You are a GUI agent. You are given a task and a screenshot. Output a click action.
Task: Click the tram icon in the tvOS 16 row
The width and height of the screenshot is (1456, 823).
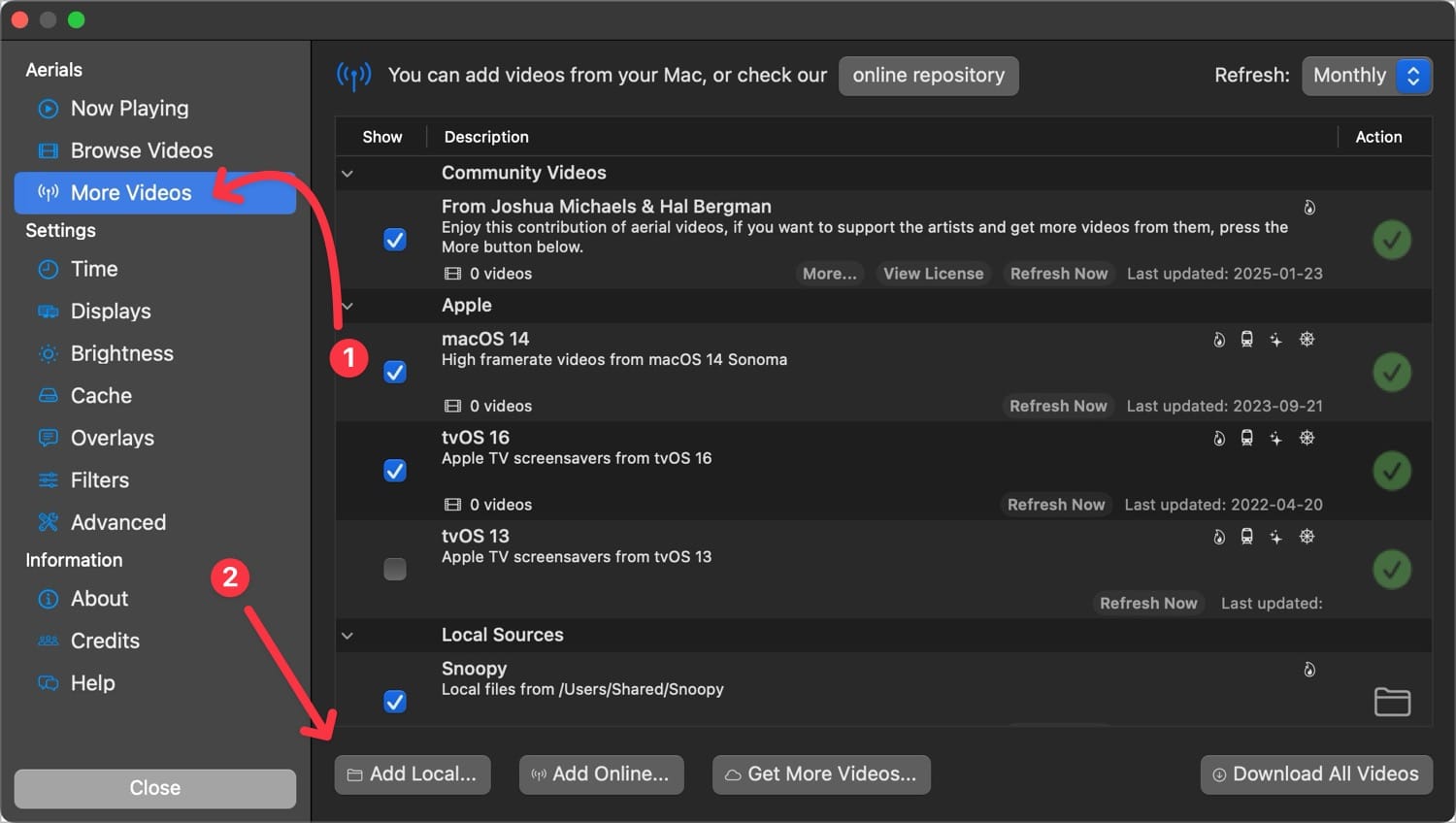click(1247, 439)
